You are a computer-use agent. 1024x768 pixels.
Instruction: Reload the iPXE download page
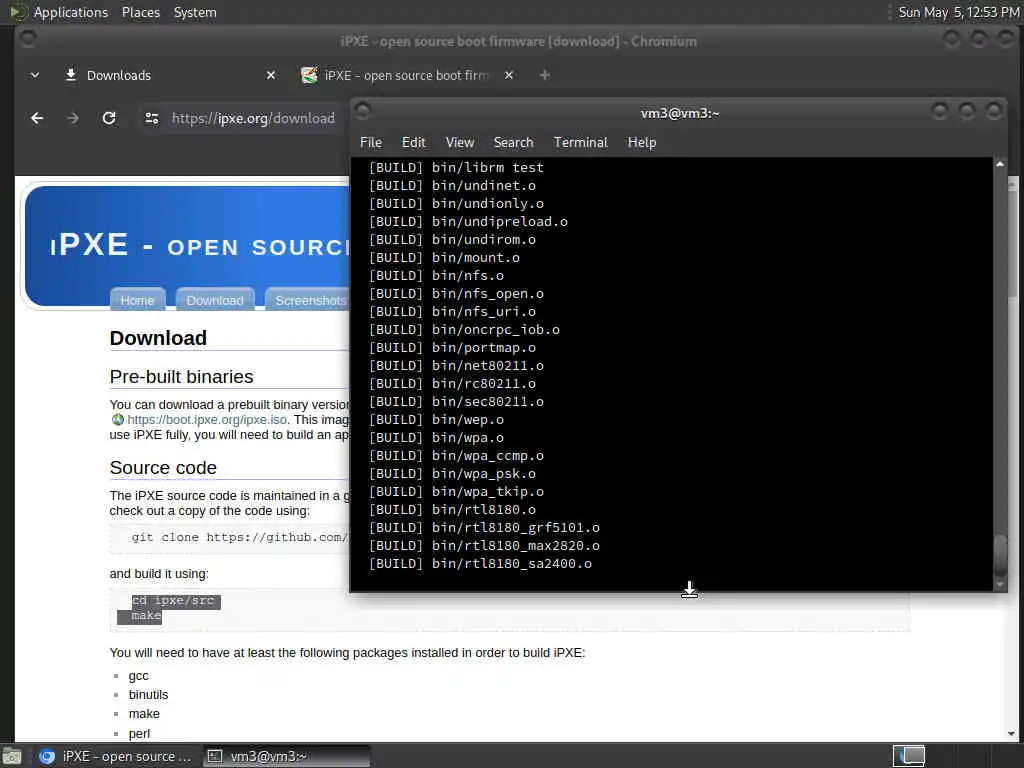pos(109,118)
